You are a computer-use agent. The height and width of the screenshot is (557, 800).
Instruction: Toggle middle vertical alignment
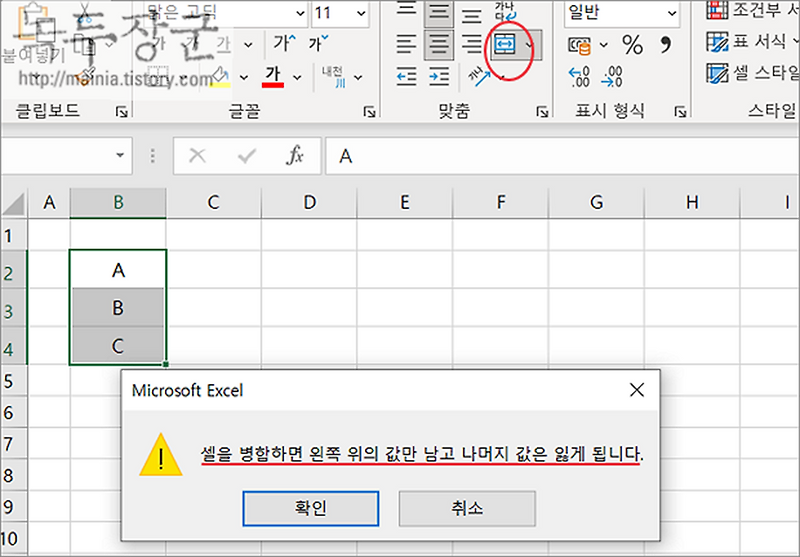coord(438,13)
